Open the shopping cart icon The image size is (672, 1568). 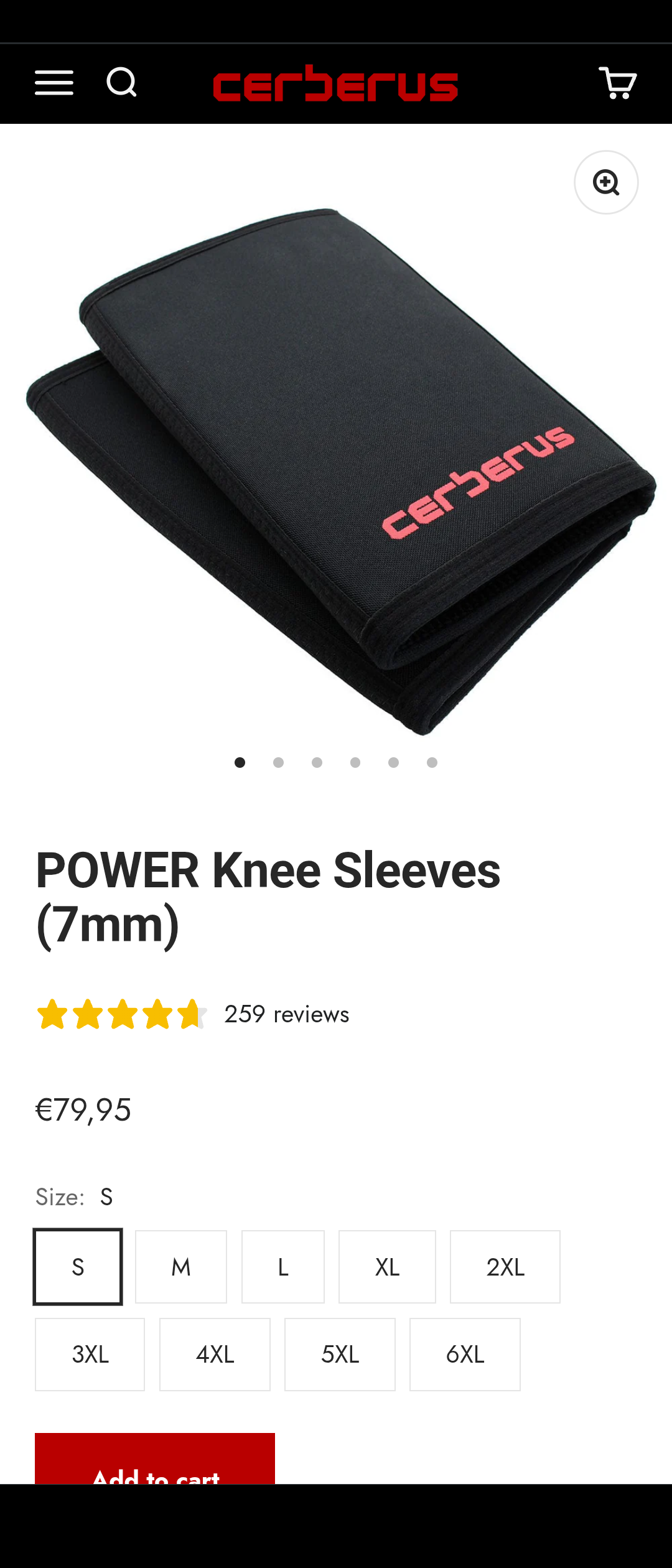[x=617, y=83]
